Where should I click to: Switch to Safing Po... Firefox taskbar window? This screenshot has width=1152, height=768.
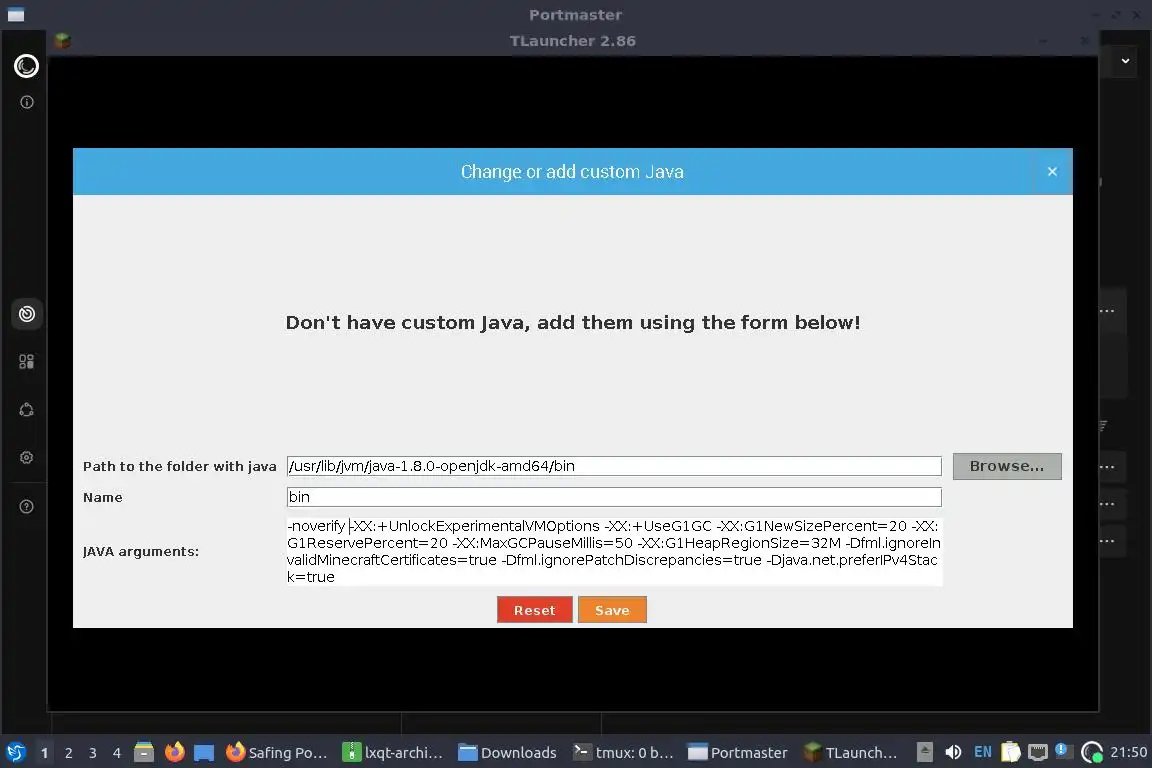(x=276, y=753)
